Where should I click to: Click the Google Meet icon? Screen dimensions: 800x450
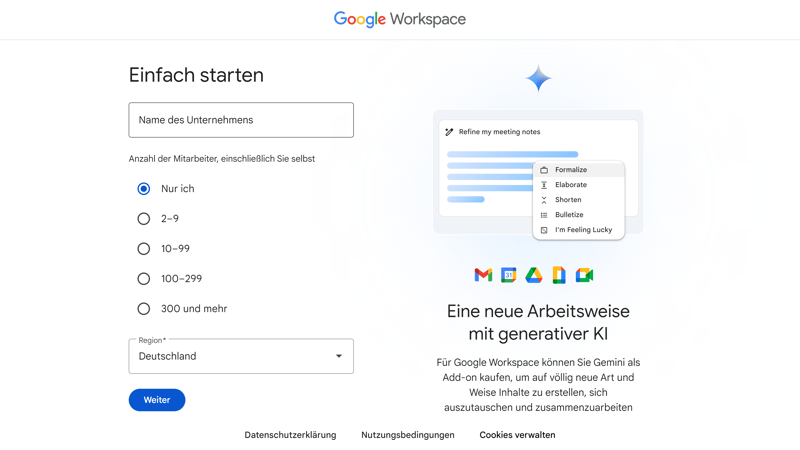point(585,275)
